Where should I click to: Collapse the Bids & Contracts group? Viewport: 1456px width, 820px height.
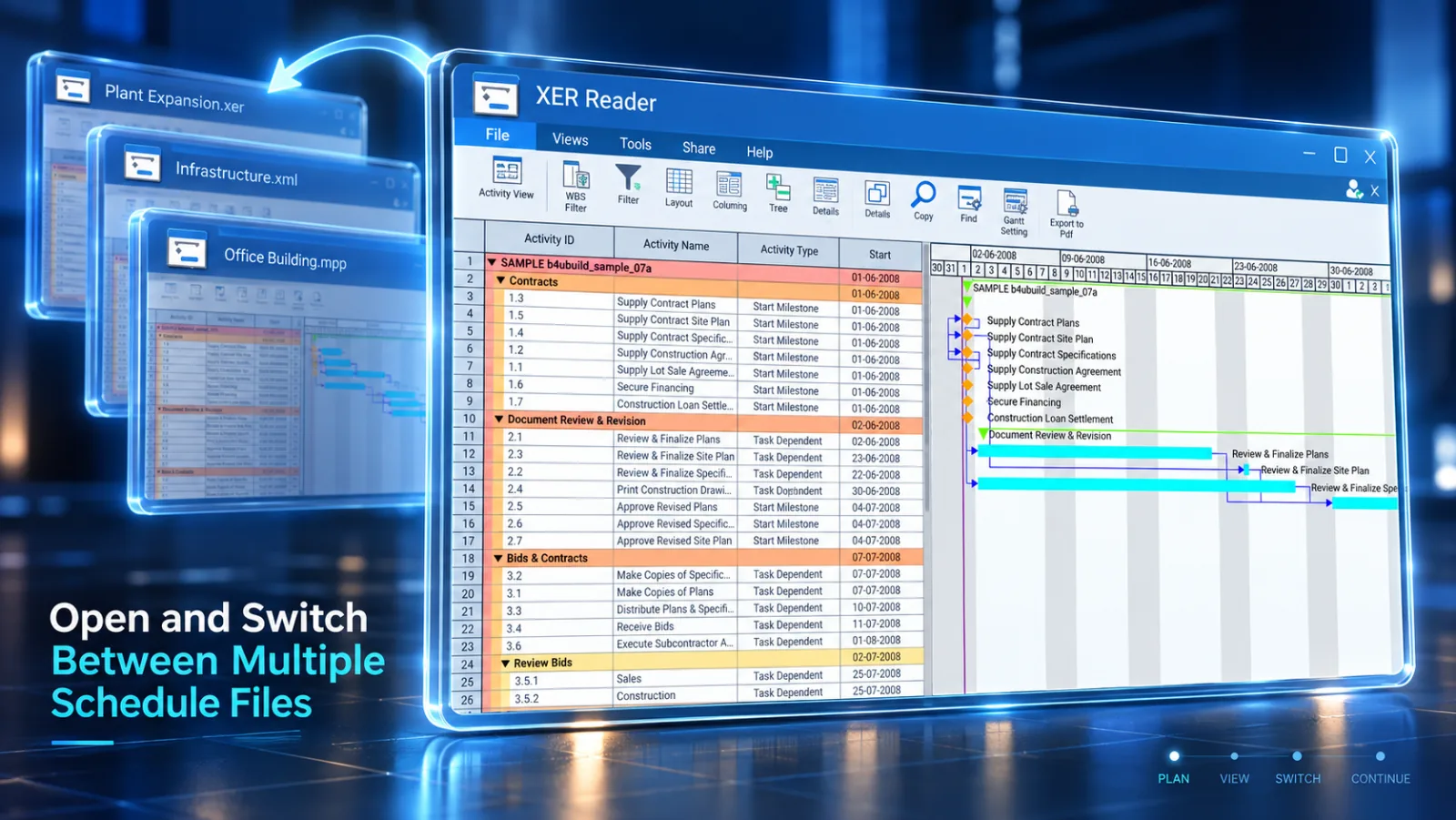point(498,558)
